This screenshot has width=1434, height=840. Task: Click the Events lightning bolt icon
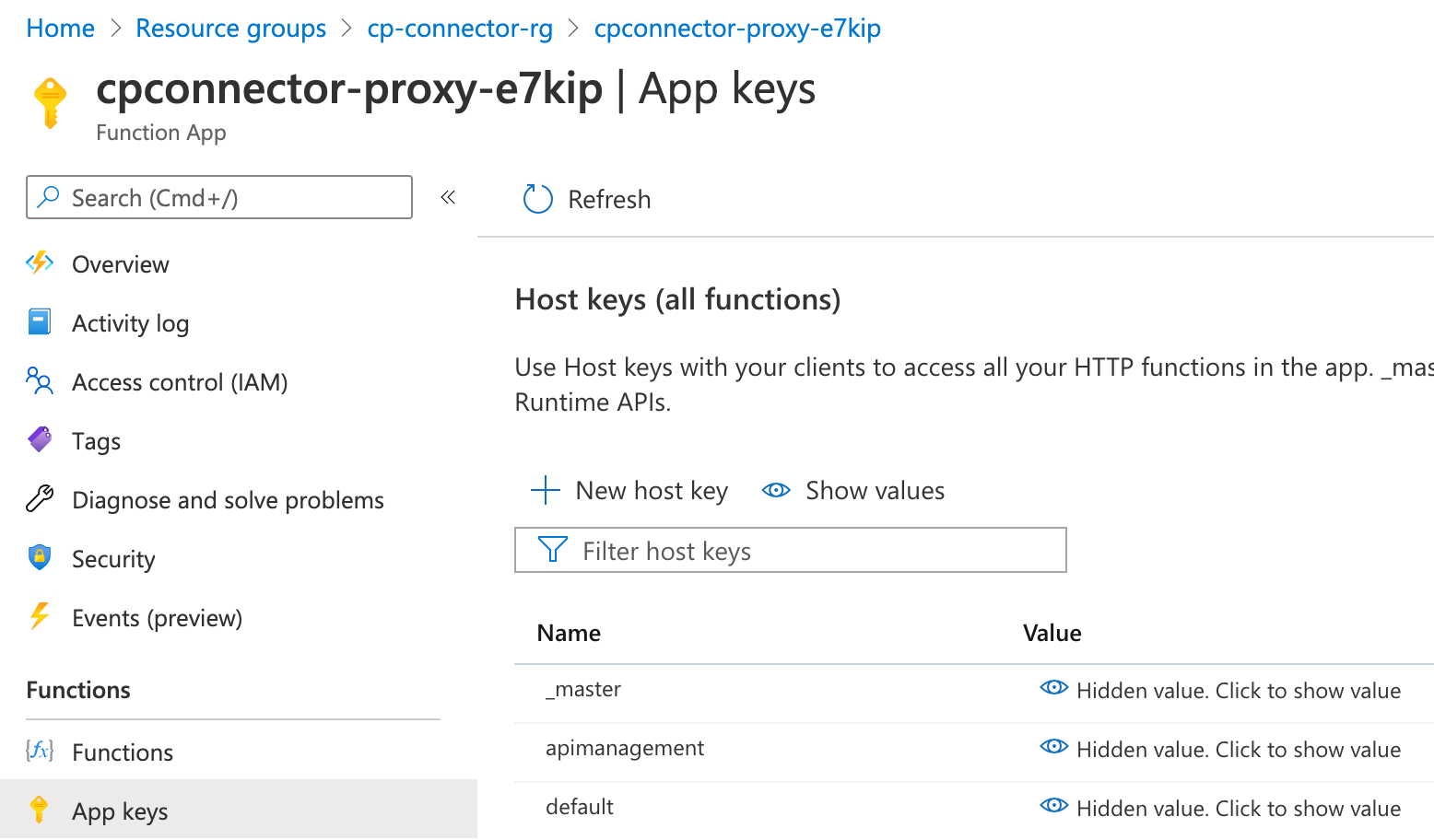click(x=40, y=616)
